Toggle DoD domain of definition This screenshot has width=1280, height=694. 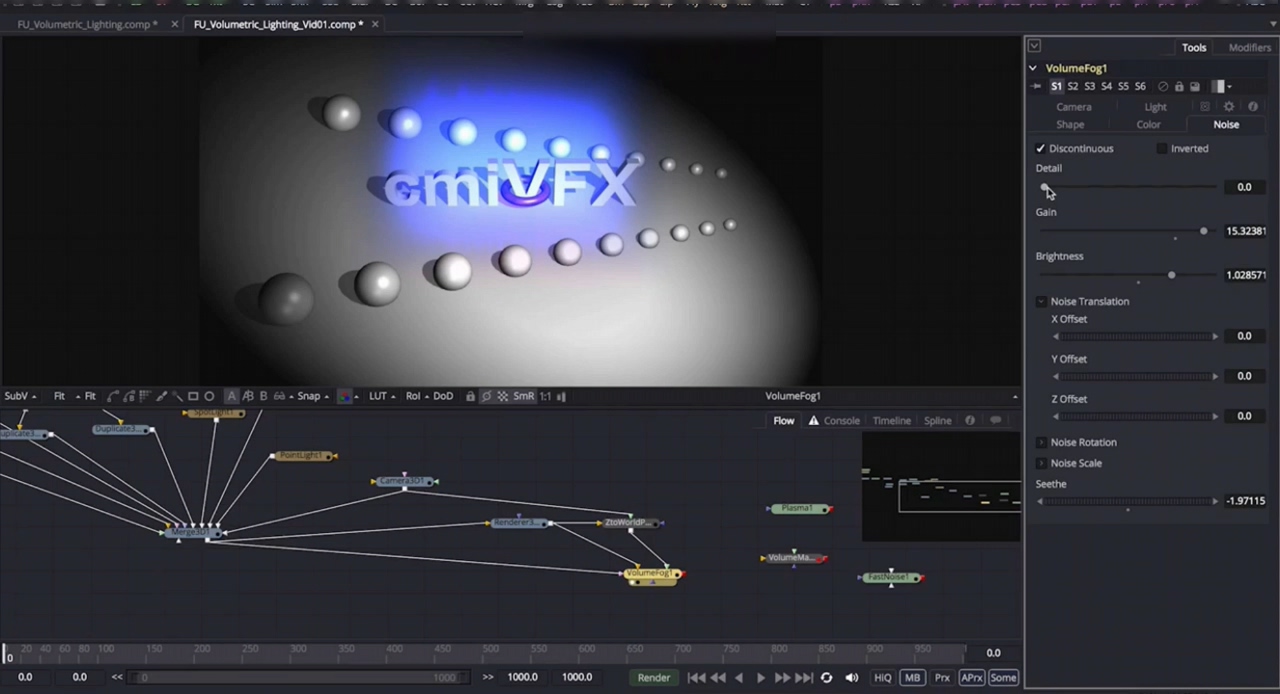coord(443,396)
